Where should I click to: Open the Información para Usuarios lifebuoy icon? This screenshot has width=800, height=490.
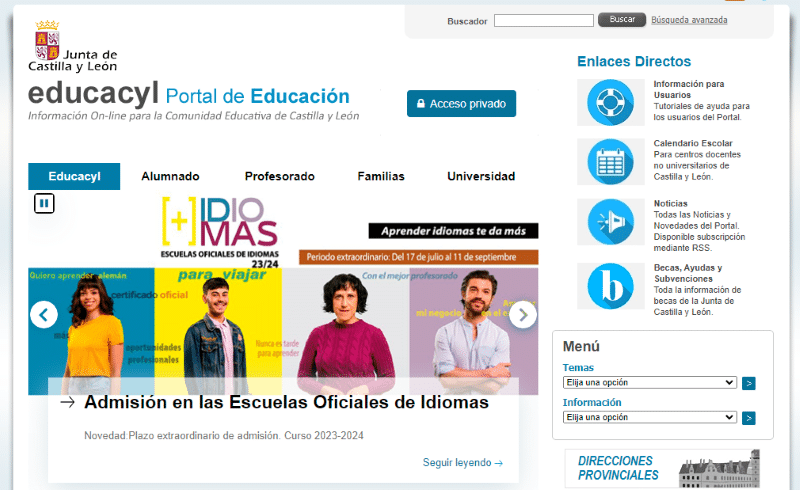pos(610,102)
